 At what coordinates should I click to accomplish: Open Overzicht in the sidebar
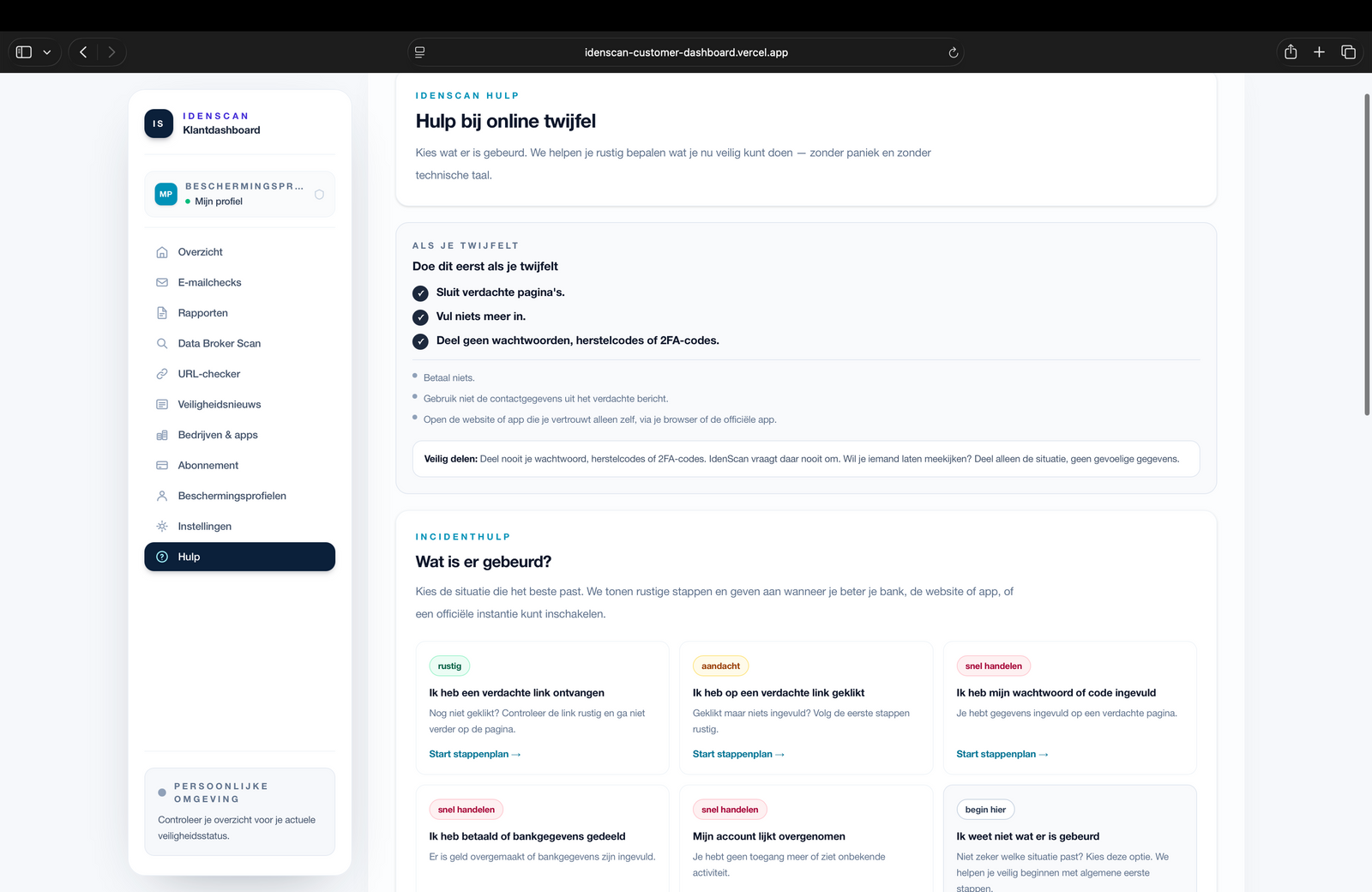pos(240,252)
